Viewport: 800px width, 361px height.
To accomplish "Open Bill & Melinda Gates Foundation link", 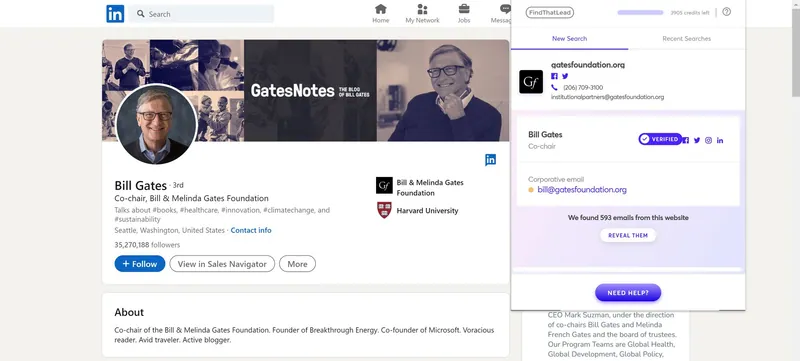I will 430,188.
